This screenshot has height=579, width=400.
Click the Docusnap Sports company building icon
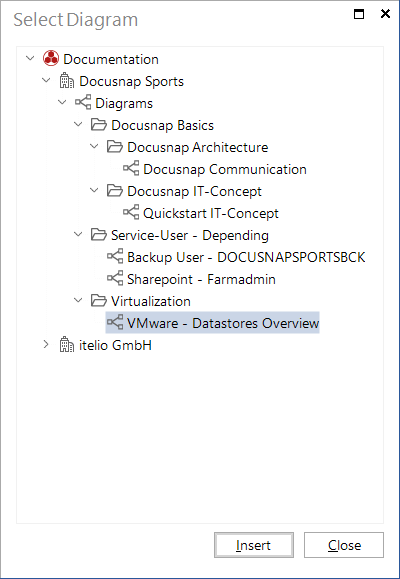click(x=67, y=81)
